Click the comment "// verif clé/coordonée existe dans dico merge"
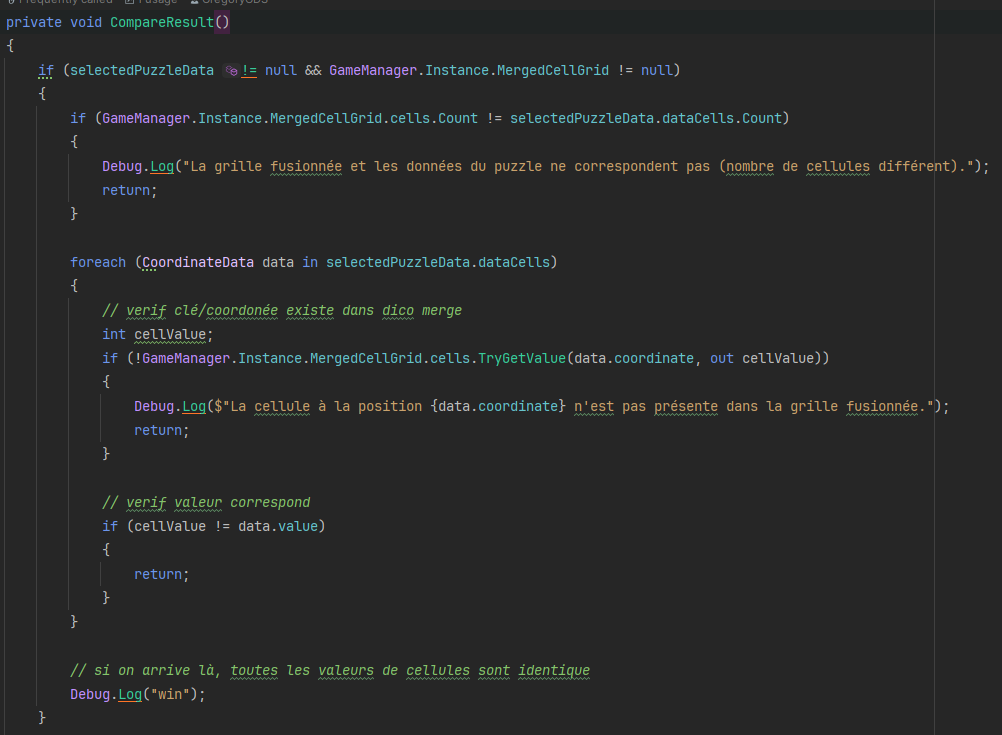Image resolution: width=1002 pixels, height=735 pixels. [x=282, y=311]
